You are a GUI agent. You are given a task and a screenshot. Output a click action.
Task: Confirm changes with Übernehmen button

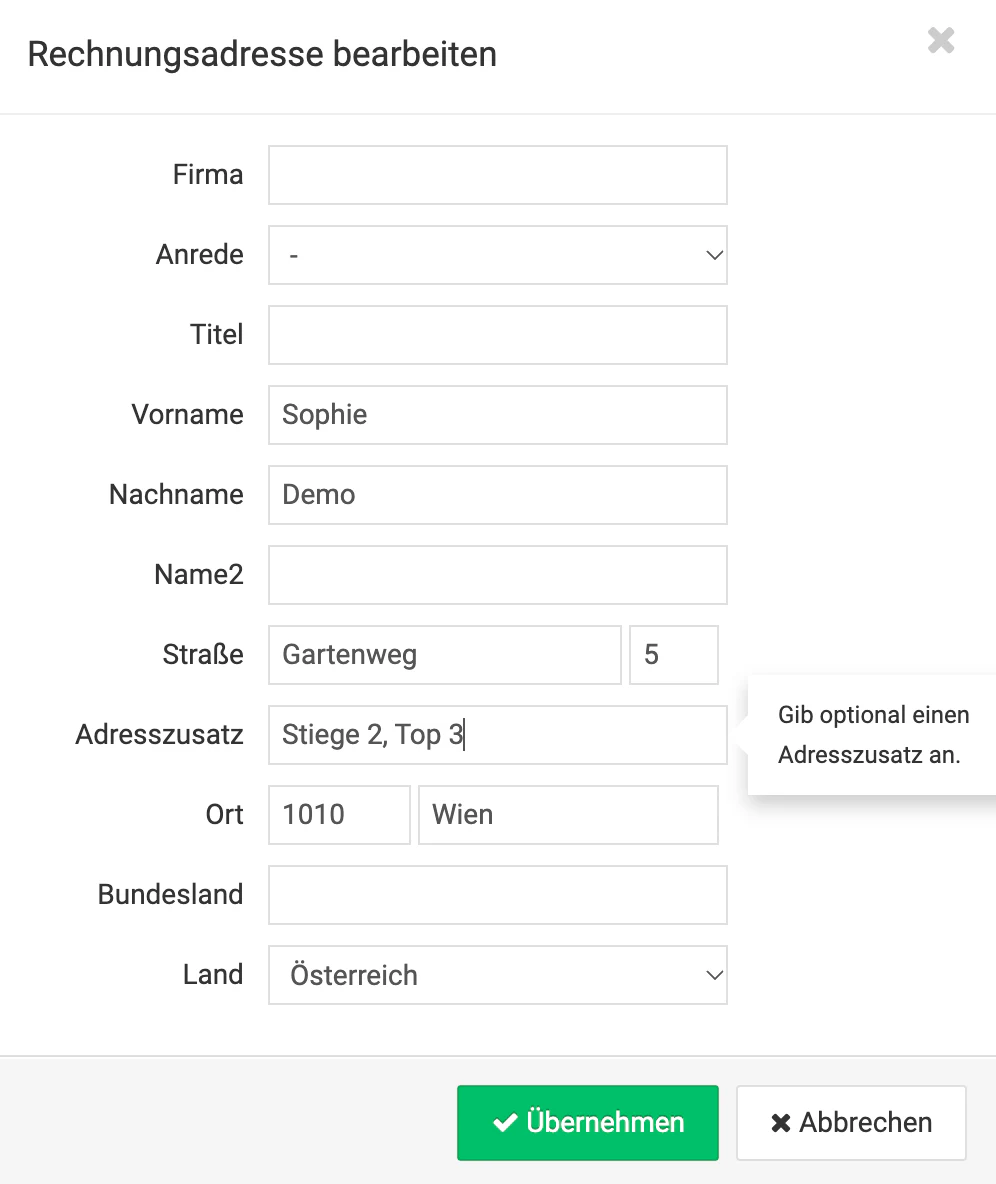coord(587,1123)
